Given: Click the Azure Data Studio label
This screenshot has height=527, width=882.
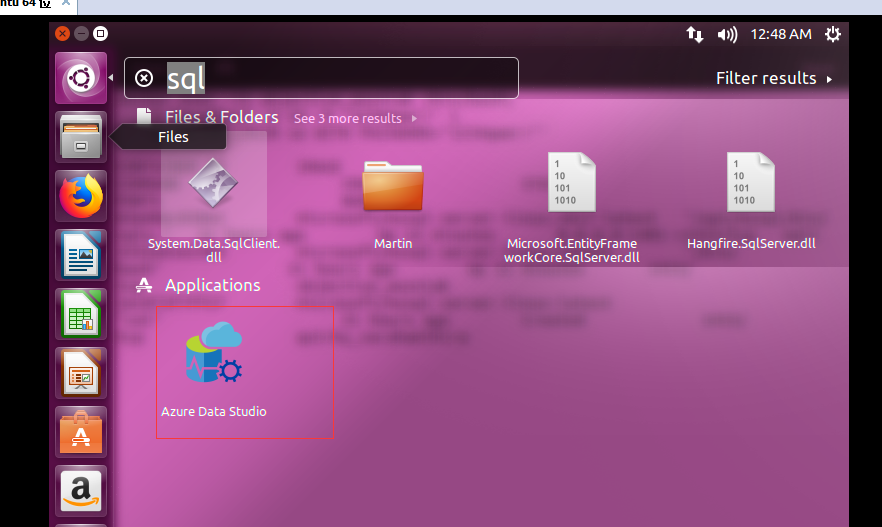Looking at the screenshot, I should point(214,412).
